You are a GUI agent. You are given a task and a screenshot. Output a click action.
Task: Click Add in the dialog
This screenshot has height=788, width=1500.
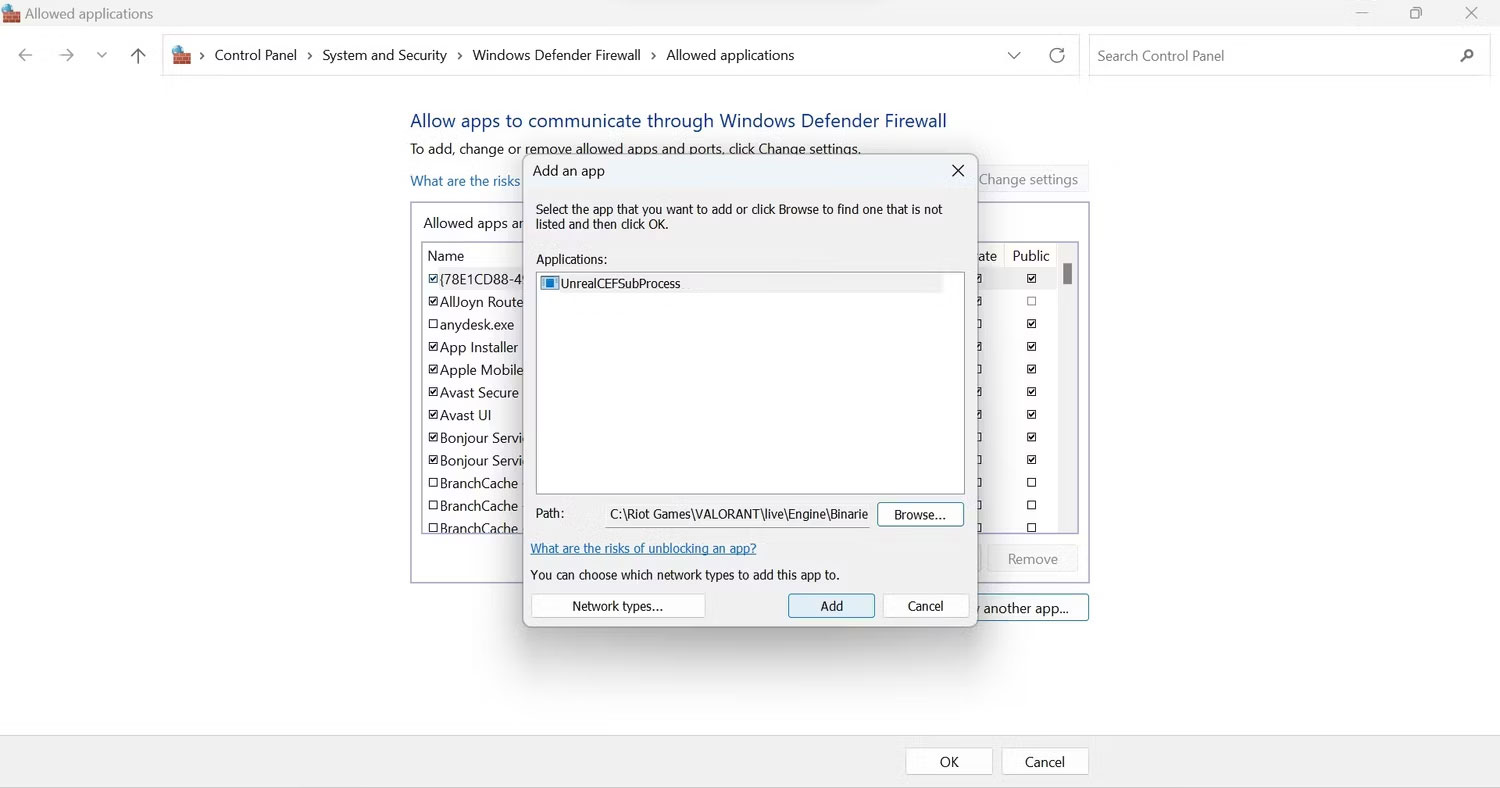click(x=832, y=606)
